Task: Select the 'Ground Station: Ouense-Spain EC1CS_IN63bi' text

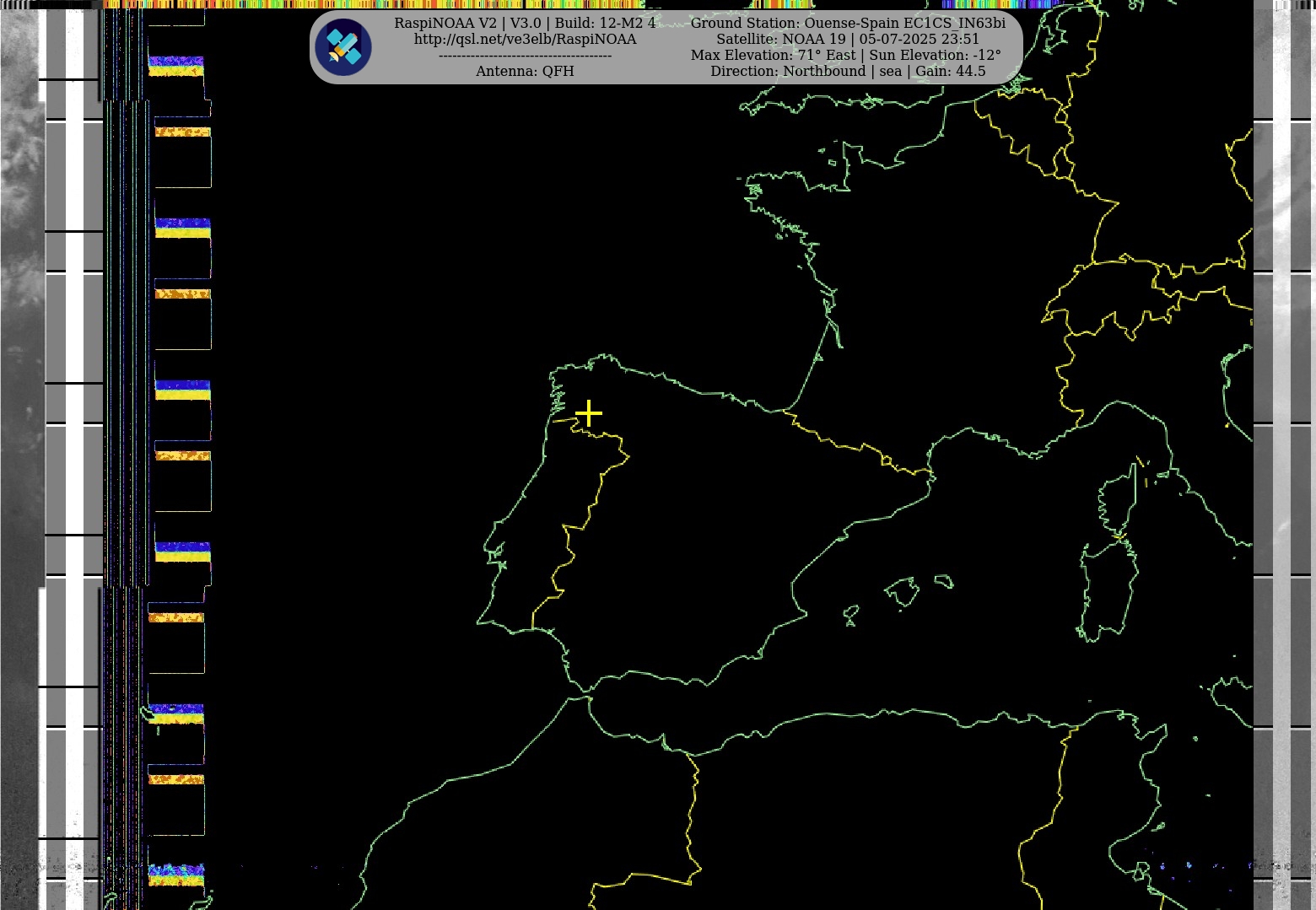Action: pyautogui.click(x=848, y=23)
